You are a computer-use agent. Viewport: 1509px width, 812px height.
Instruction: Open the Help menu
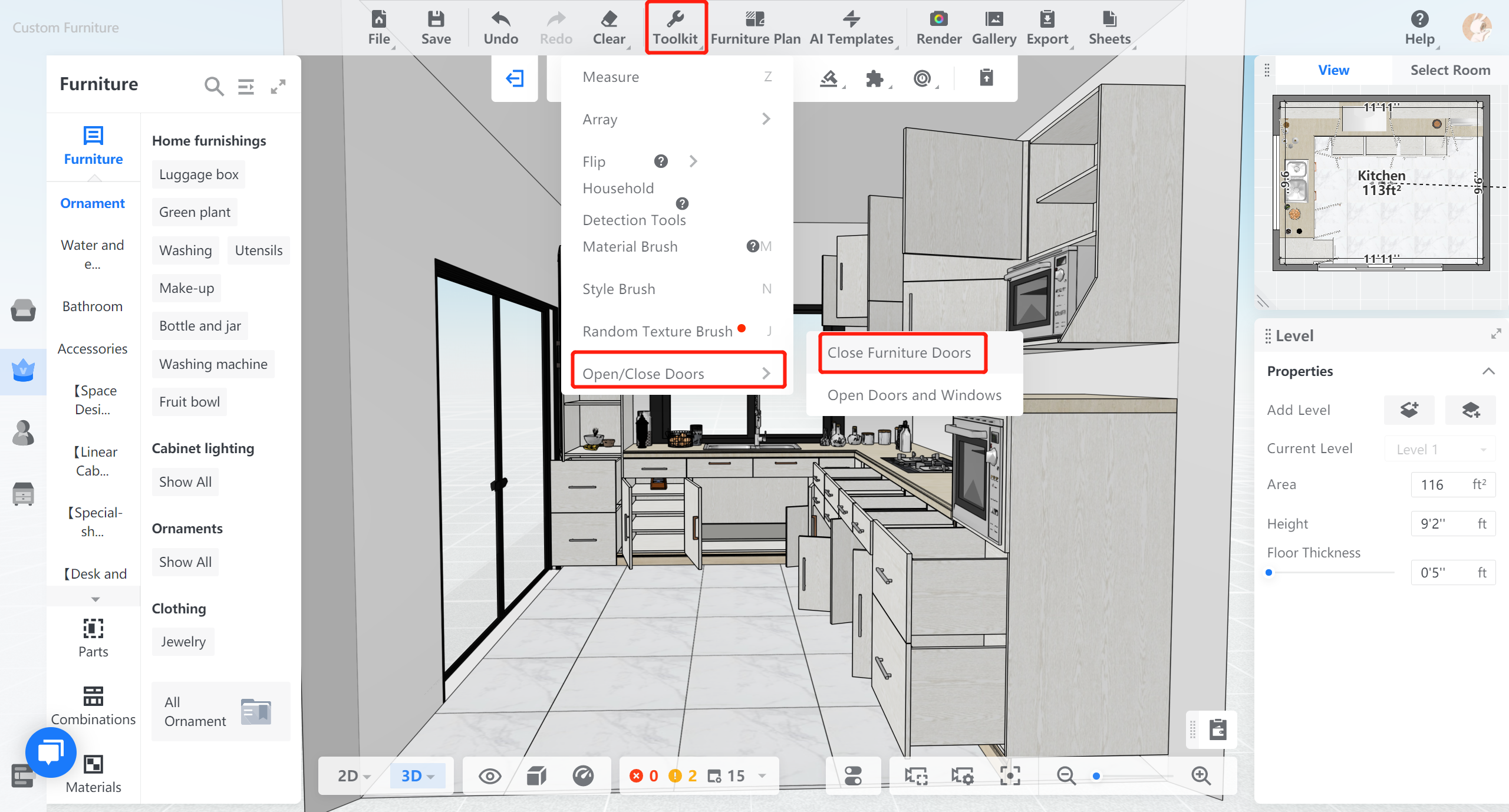pos(1419,28)
